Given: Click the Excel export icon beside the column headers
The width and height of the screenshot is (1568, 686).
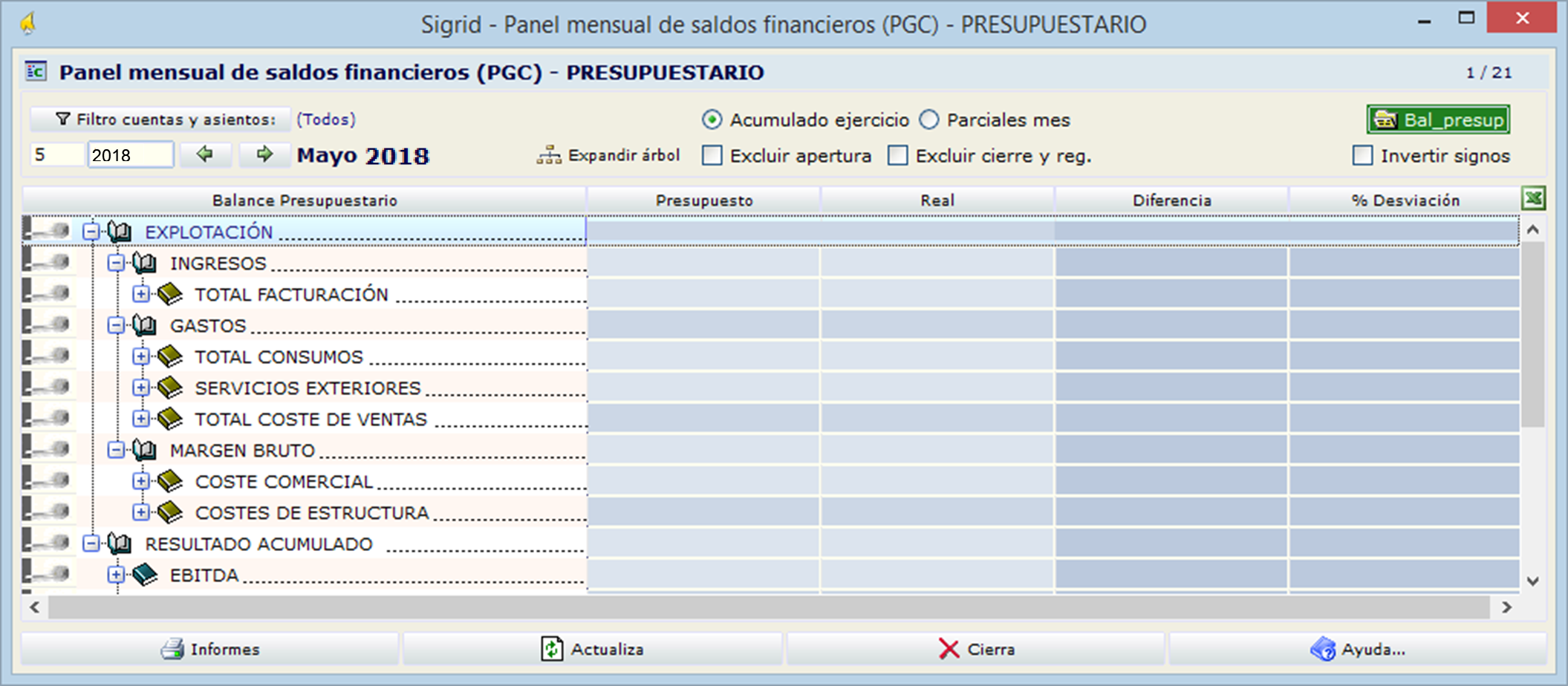Looking at the screenshot, I should [1533, 199].
